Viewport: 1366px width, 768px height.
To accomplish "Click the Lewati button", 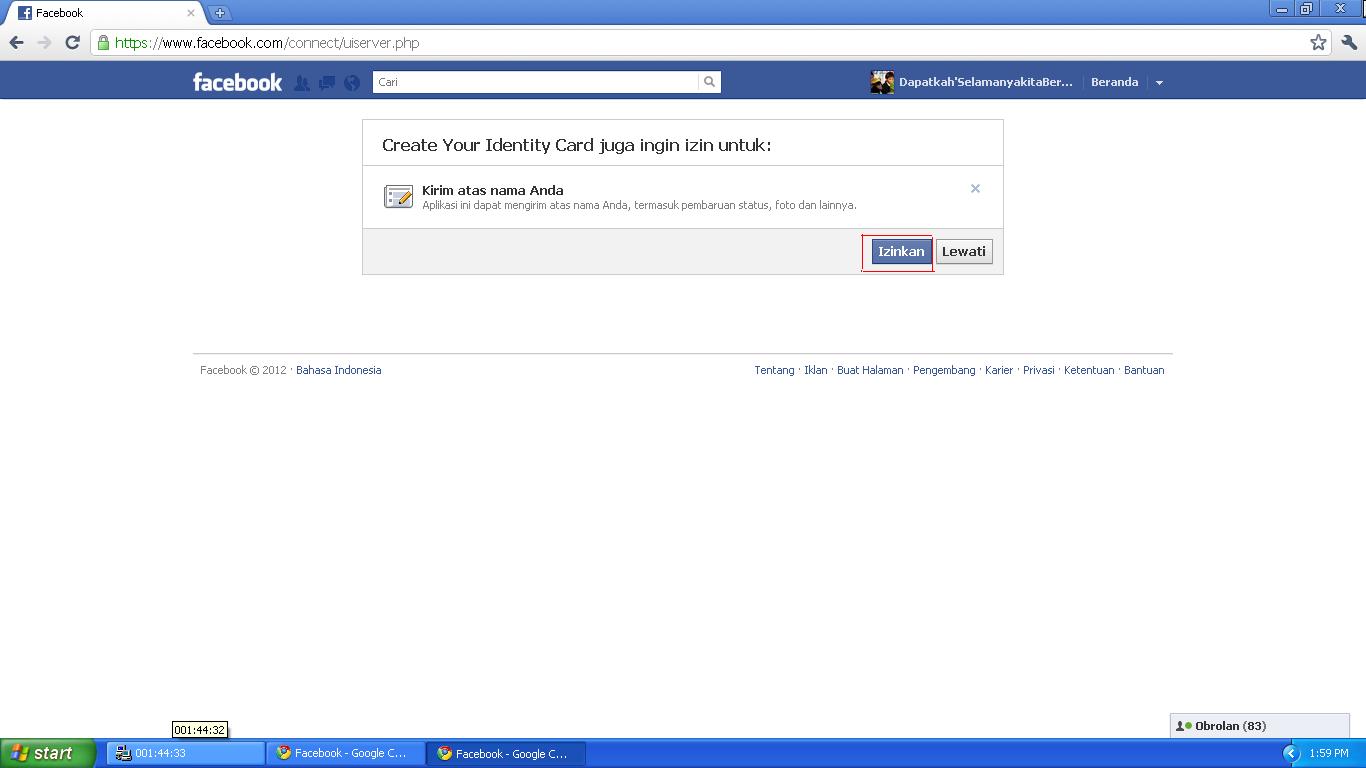I will click(964, 252).
